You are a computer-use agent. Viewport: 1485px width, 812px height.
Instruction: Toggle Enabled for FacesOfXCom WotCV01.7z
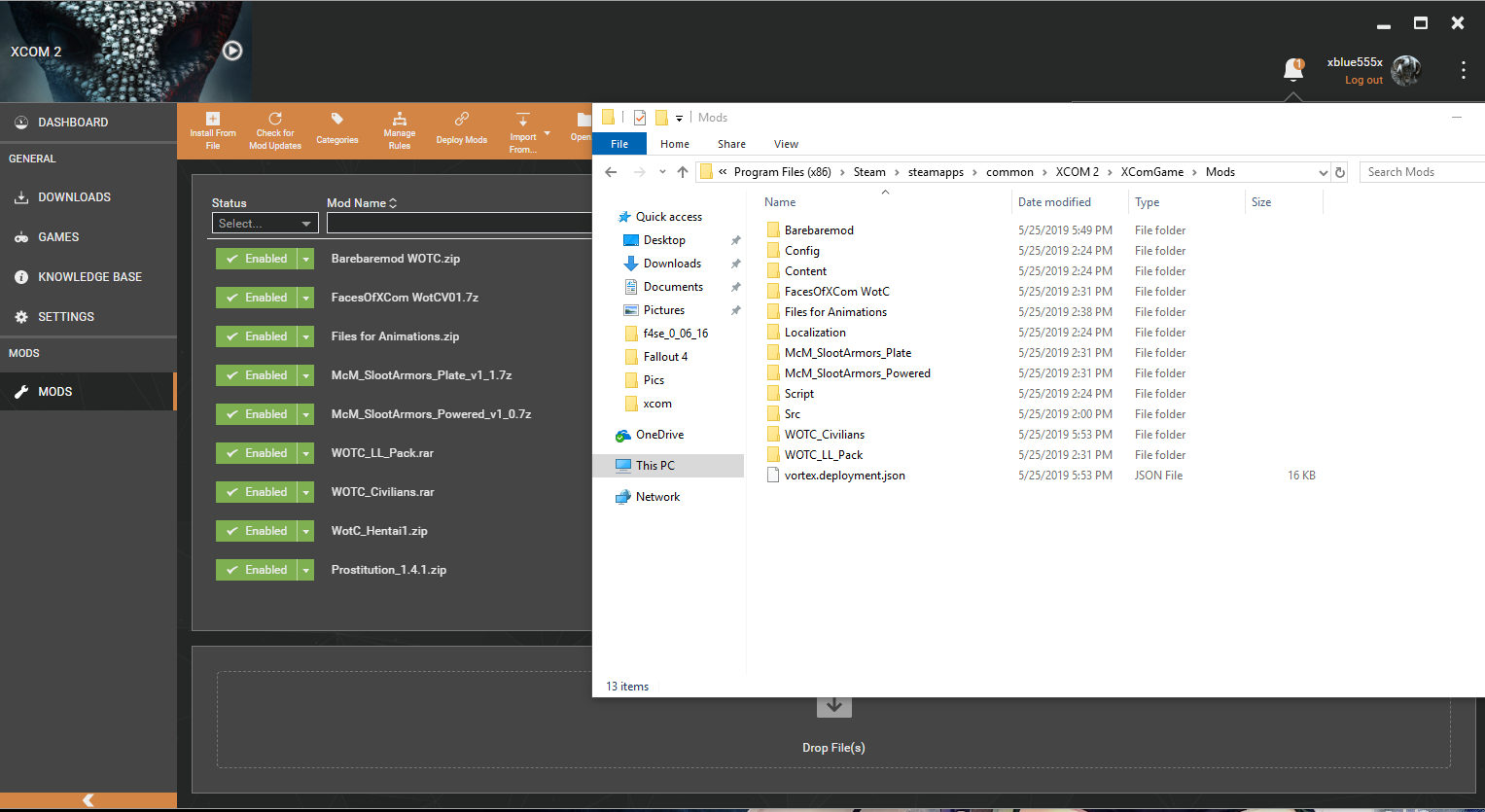point(257,298)
